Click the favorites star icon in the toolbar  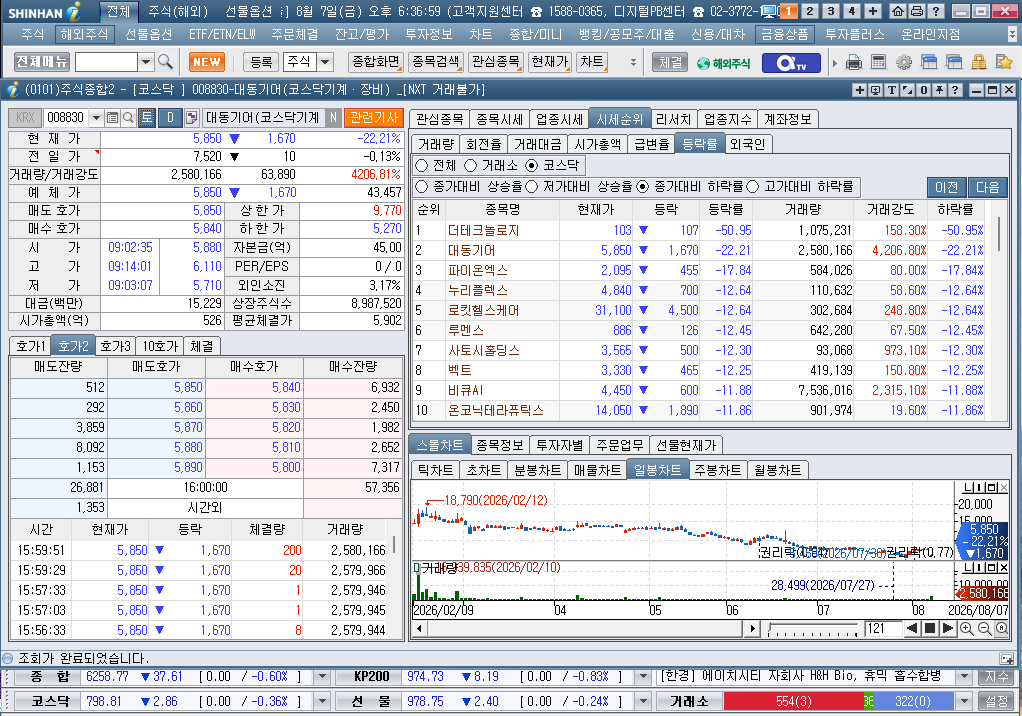pos(1004,63)
